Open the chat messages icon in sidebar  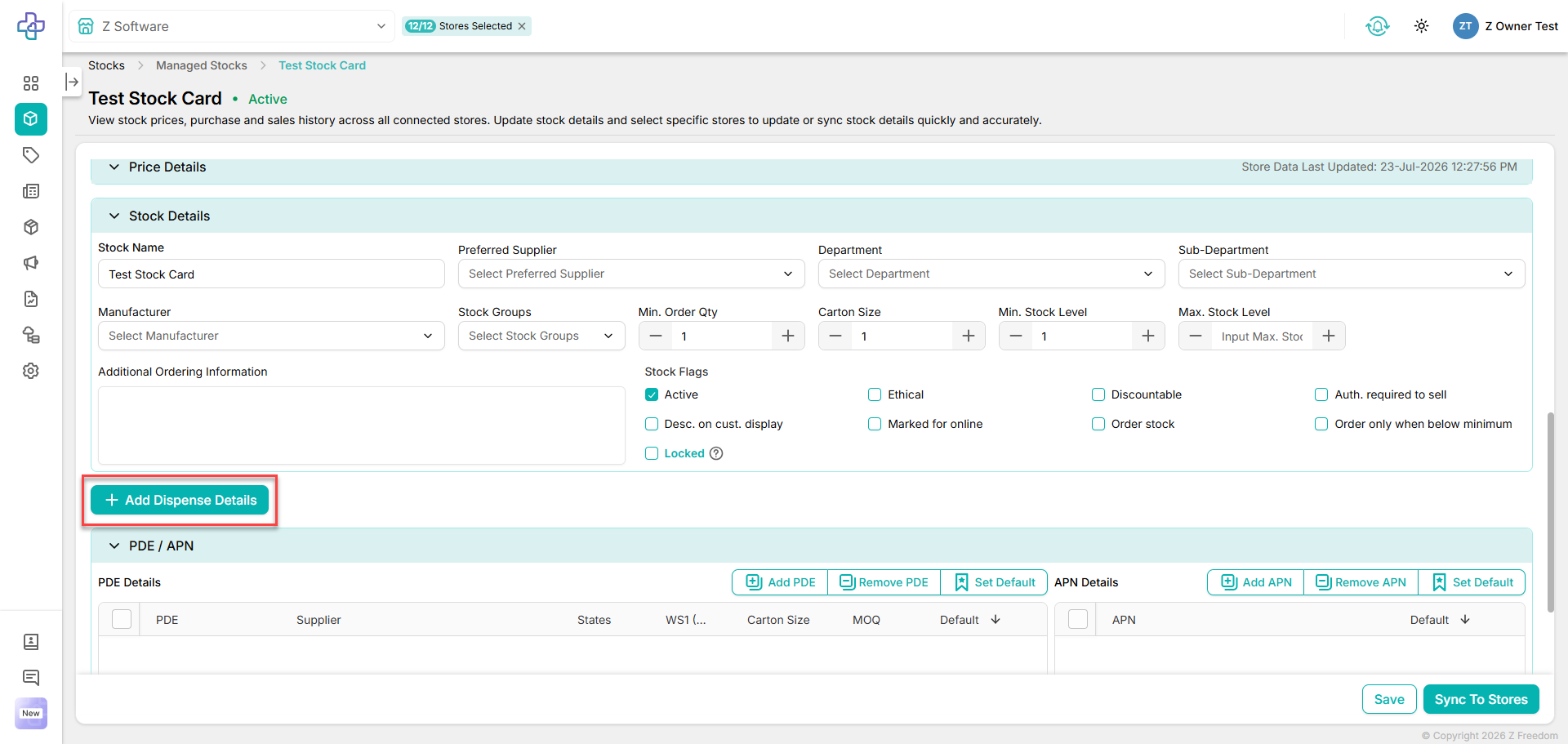31,677
